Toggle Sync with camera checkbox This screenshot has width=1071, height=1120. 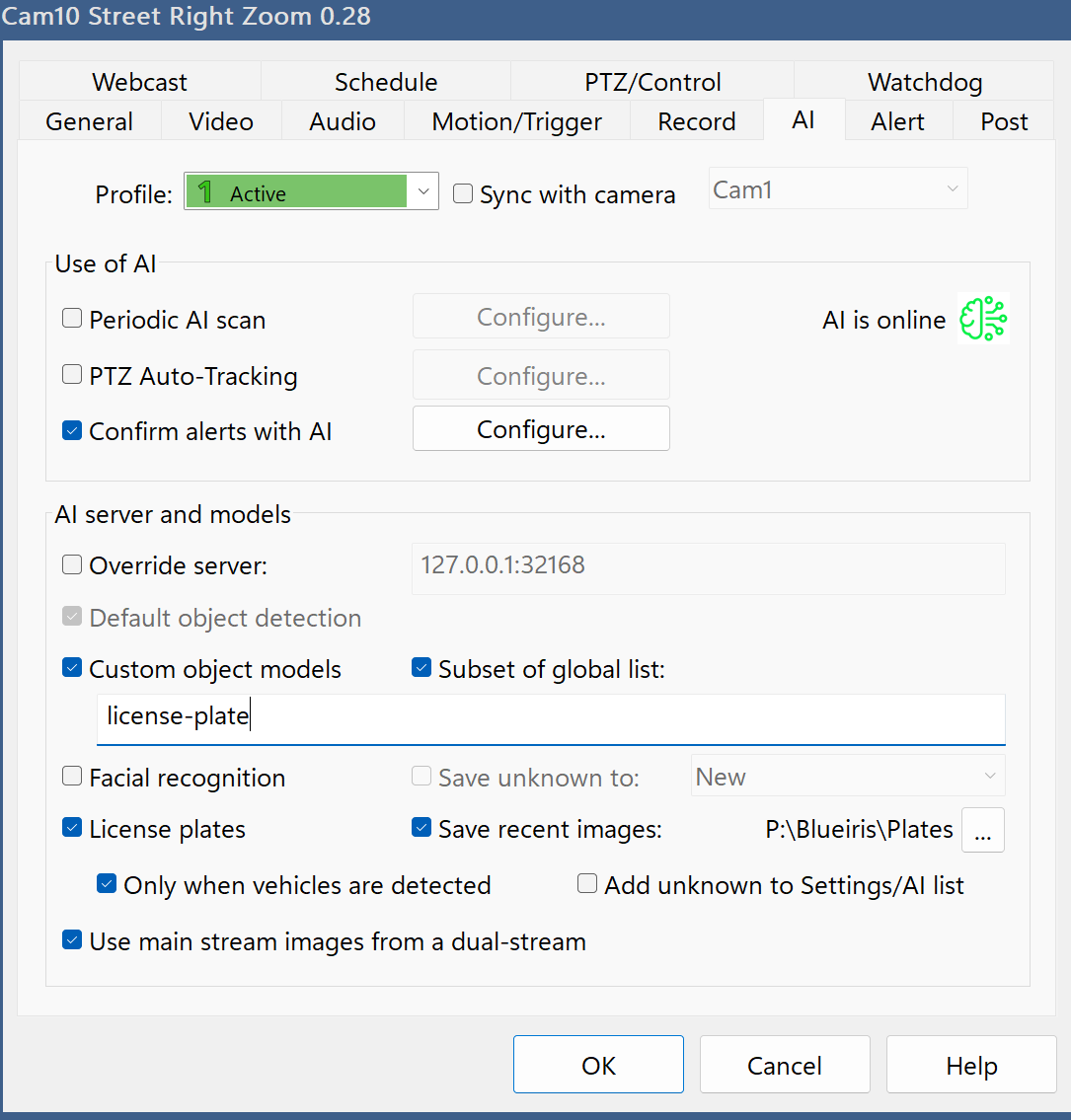(x=463, y=194)
